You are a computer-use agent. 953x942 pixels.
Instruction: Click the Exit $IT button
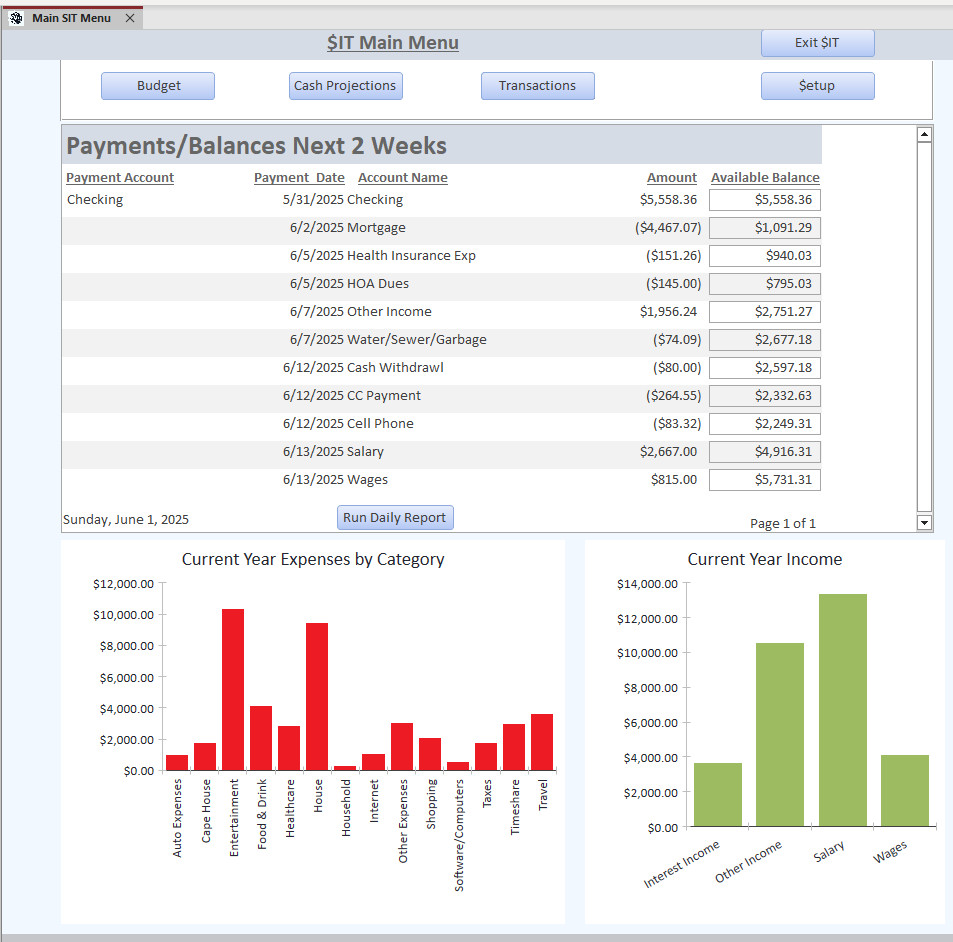coord(817,43)
